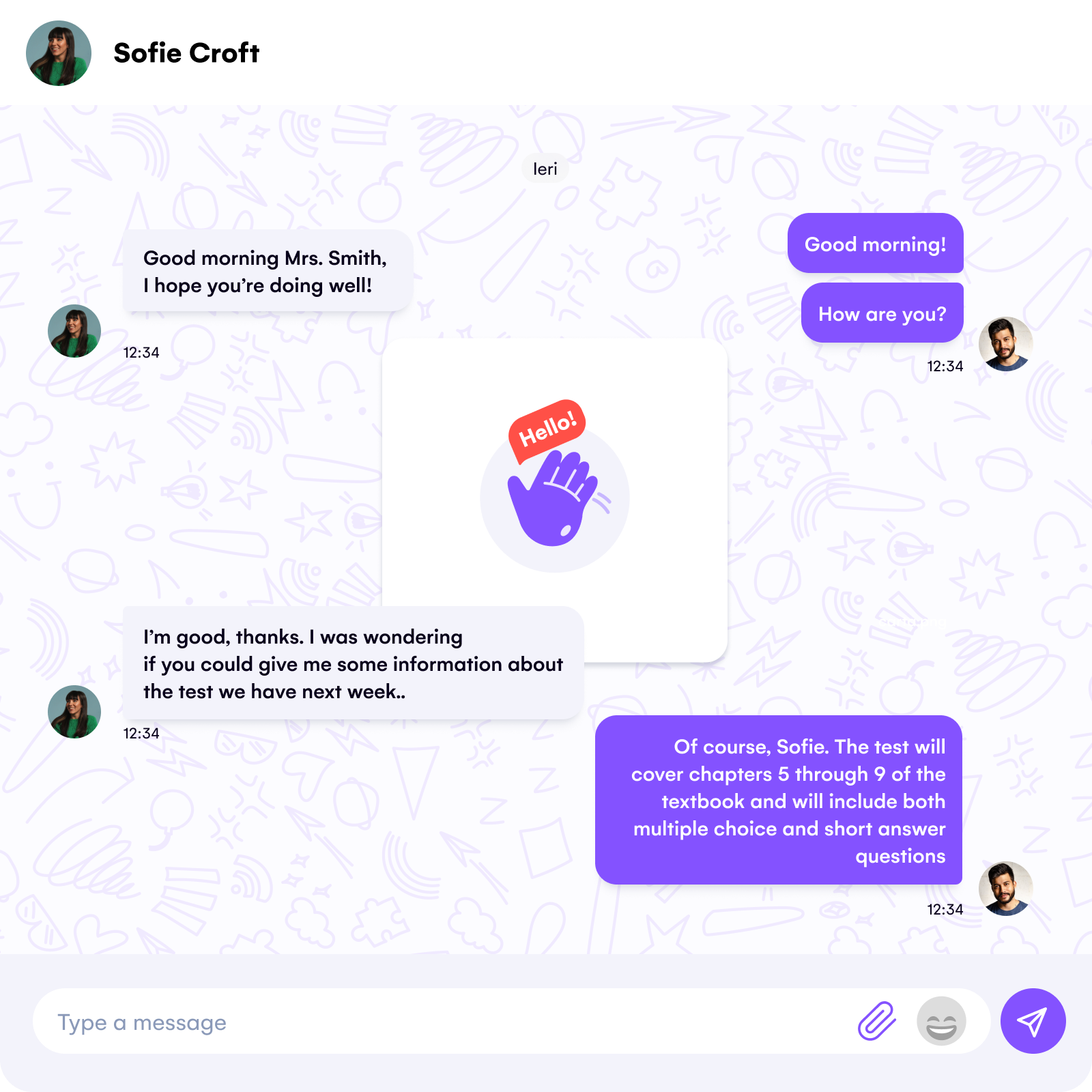Select the "Good morning Mrs. Smith" message bubble
This screenshot has width=1092, height=1092.
coord(268,271)
